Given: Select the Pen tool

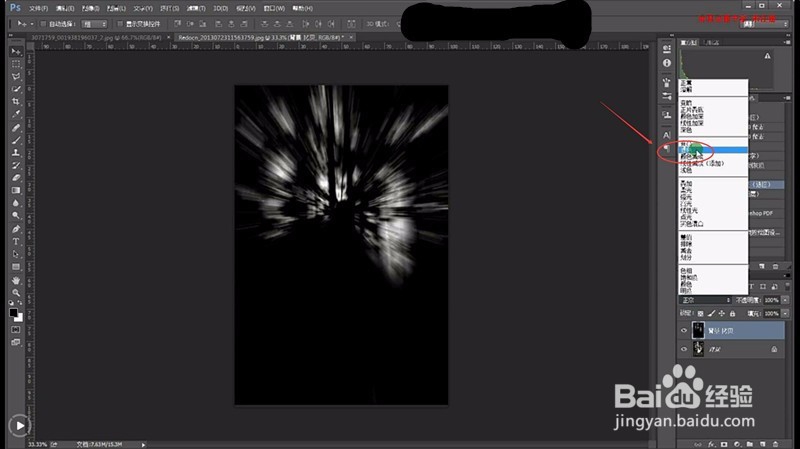Looking at the screenshot, I should tap(16, 229).
